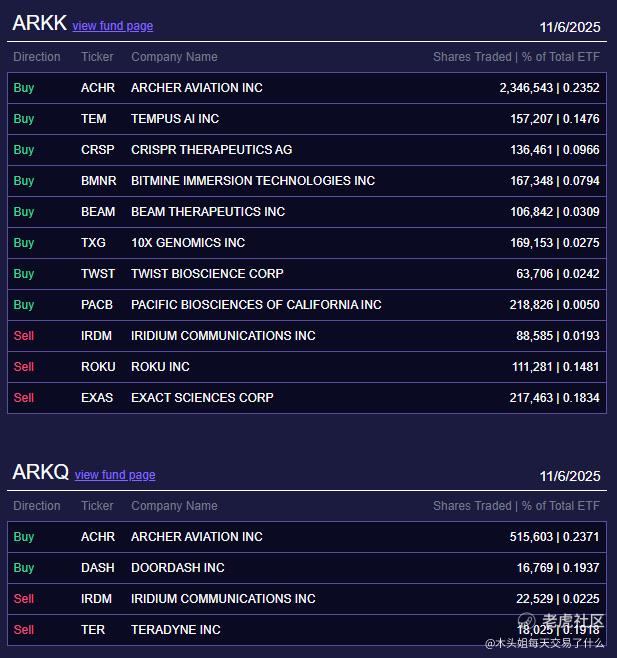Click the value 217,463 | 0.1834
Screen dimensions: 617x658
[x=554, y=398]
